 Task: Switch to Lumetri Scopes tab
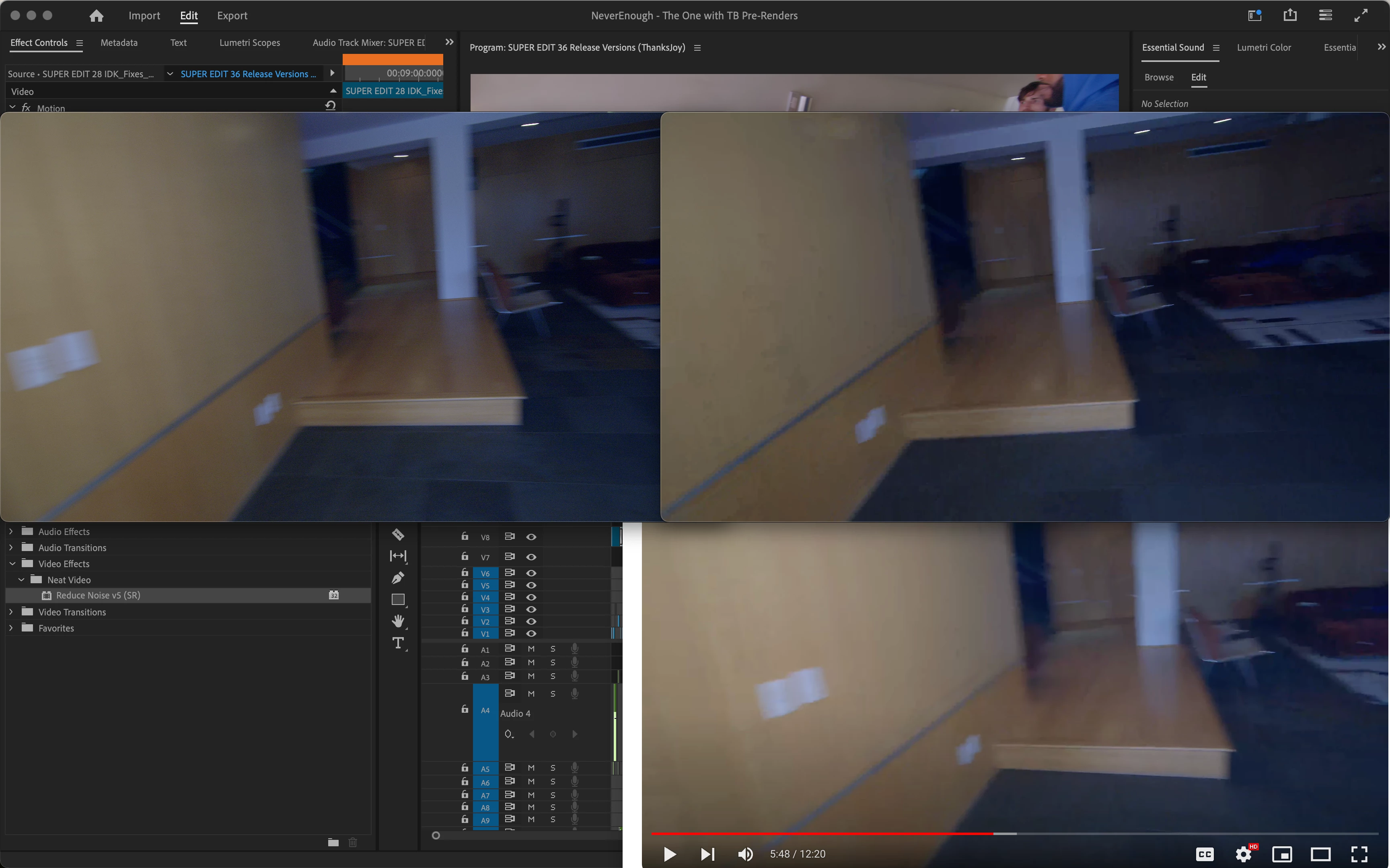250,43
